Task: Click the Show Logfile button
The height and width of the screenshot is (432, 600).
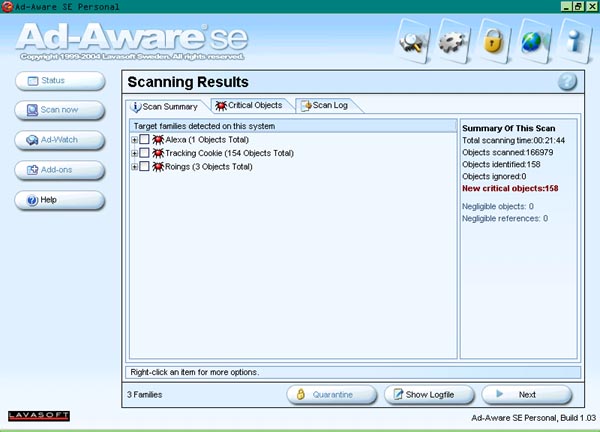Action: tap(429, 395)
